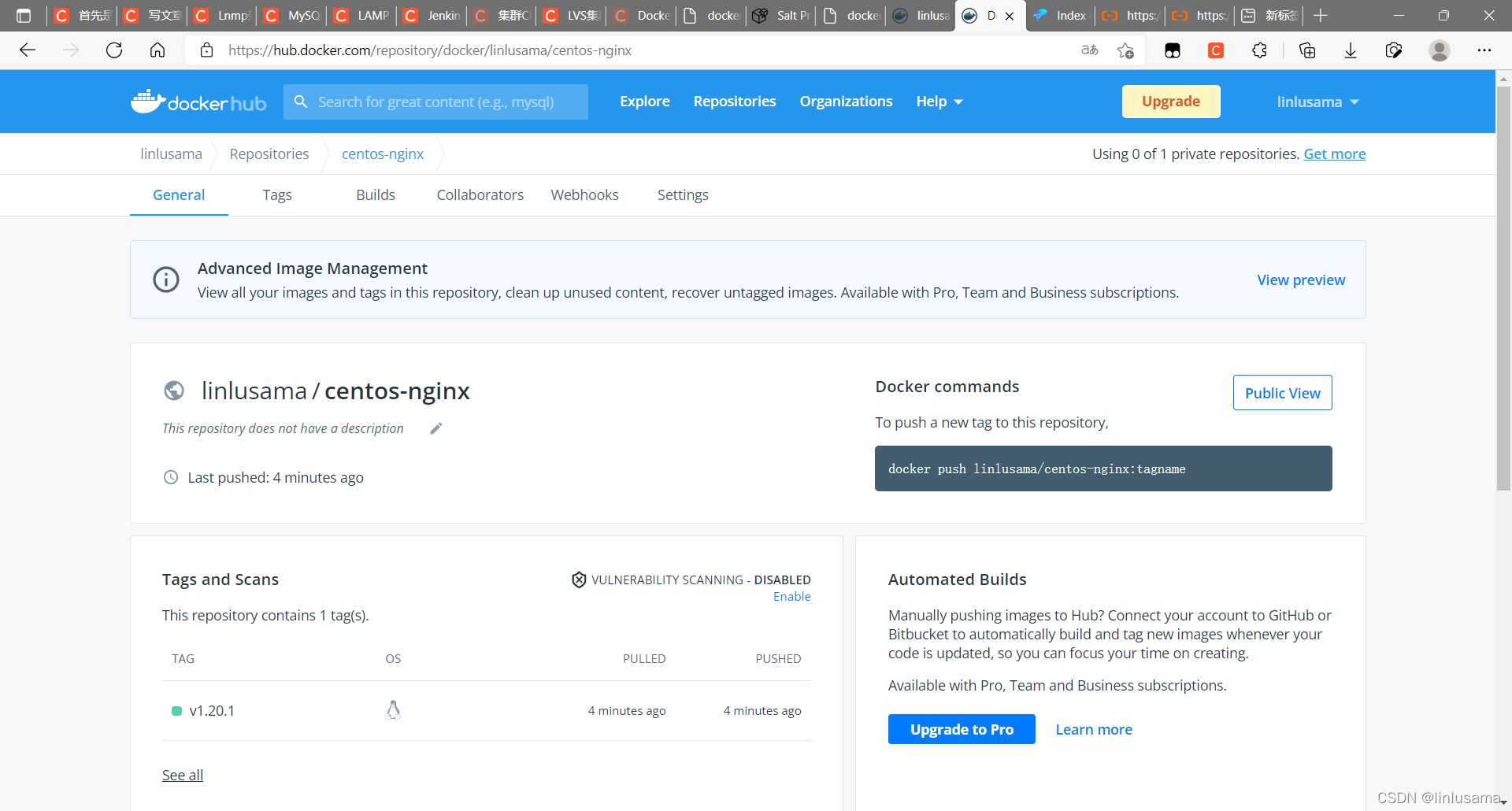Screen dimensions: 1512x811
Task: Click the info icon in Advanced Image Management
Action: click(x=166, y=280)
